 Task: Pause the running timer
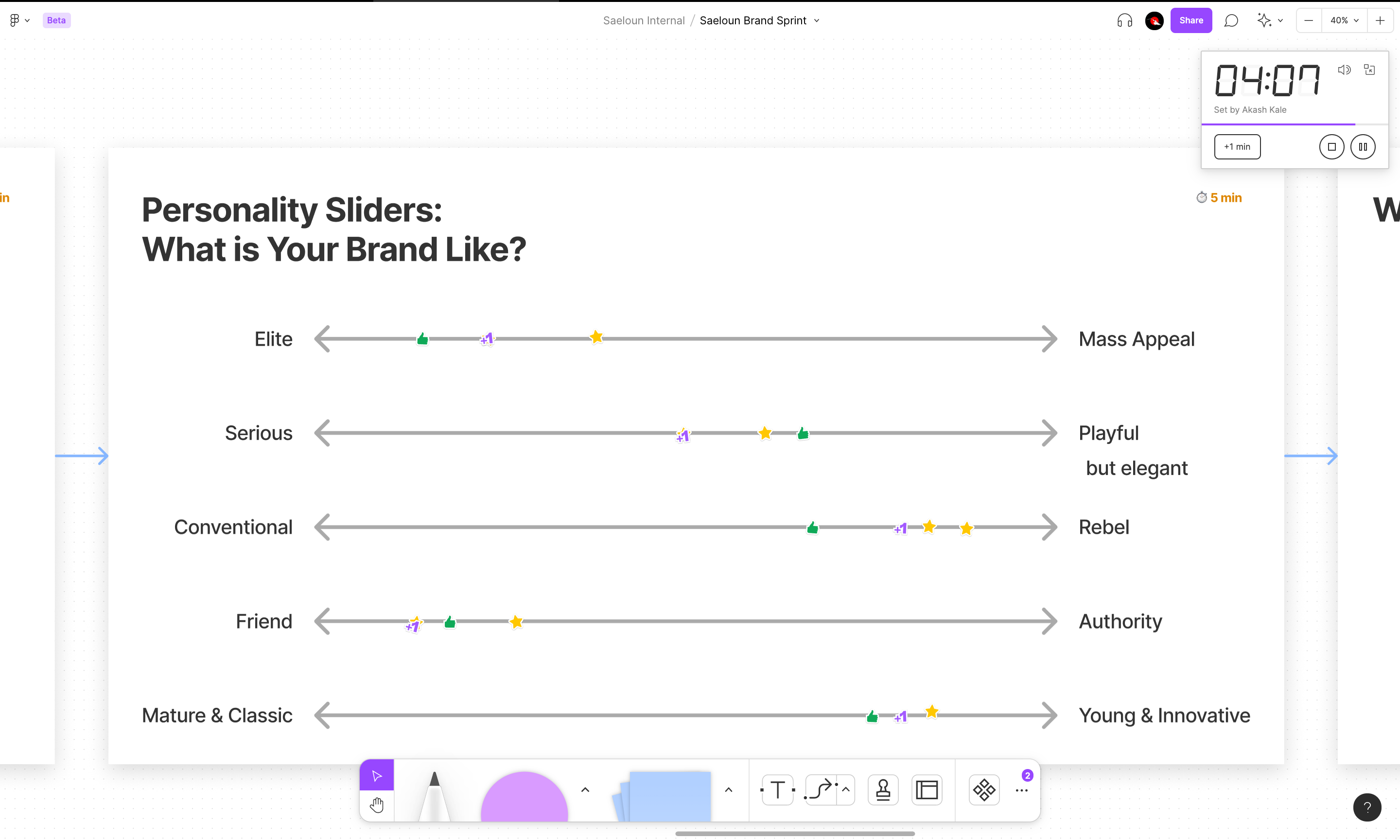pos(1363,147)
